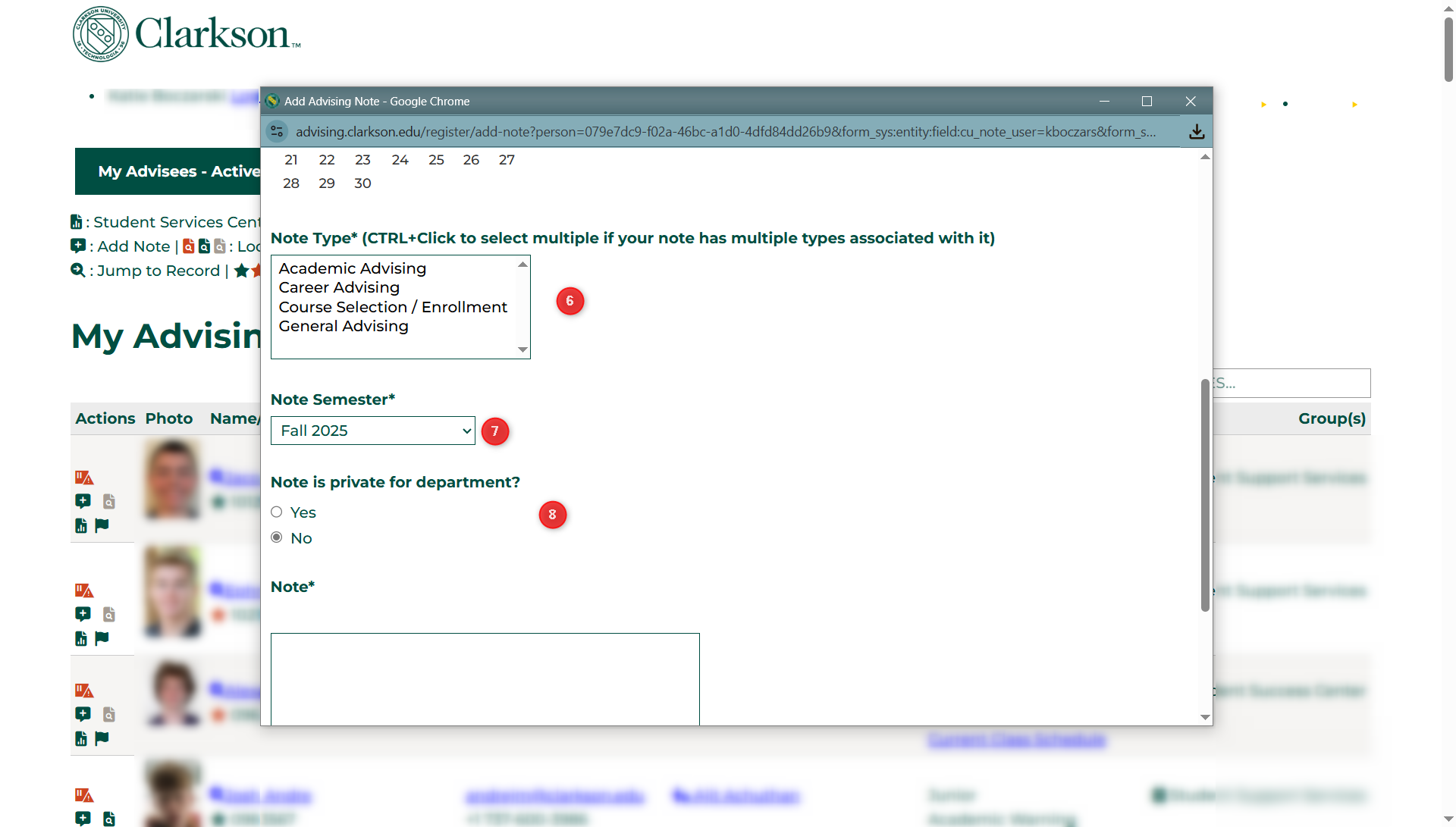Select the No radio button
The height and width of the screenshot is (827, 1456).
pos(277,537)
